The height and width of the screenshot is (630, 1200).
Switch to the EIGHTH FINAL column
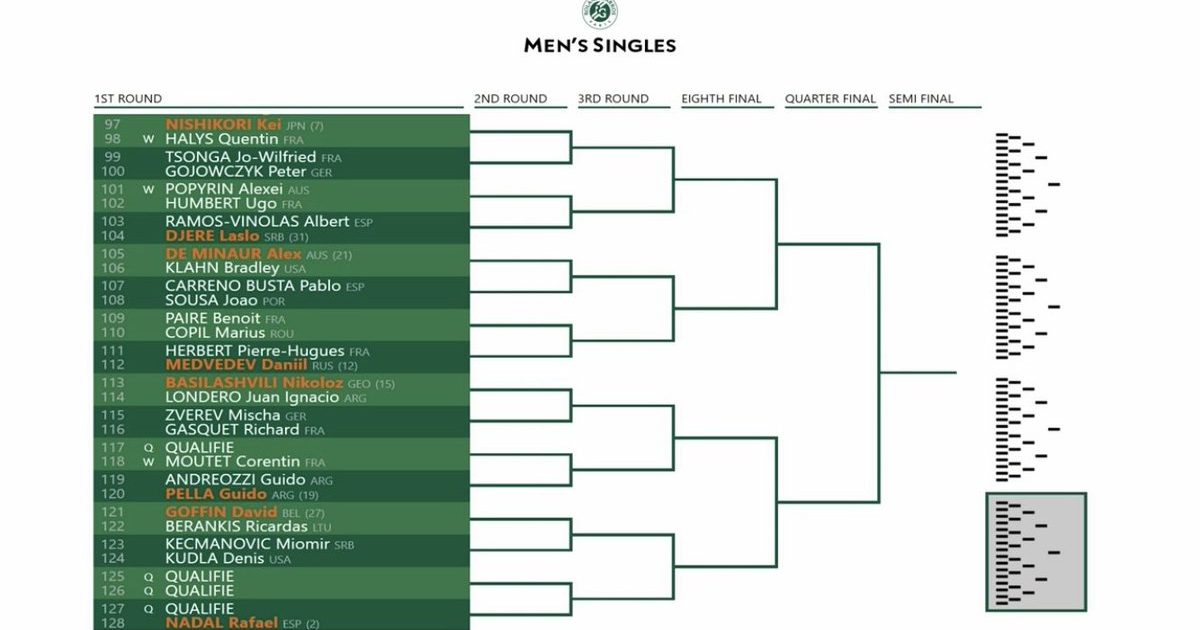721,99
